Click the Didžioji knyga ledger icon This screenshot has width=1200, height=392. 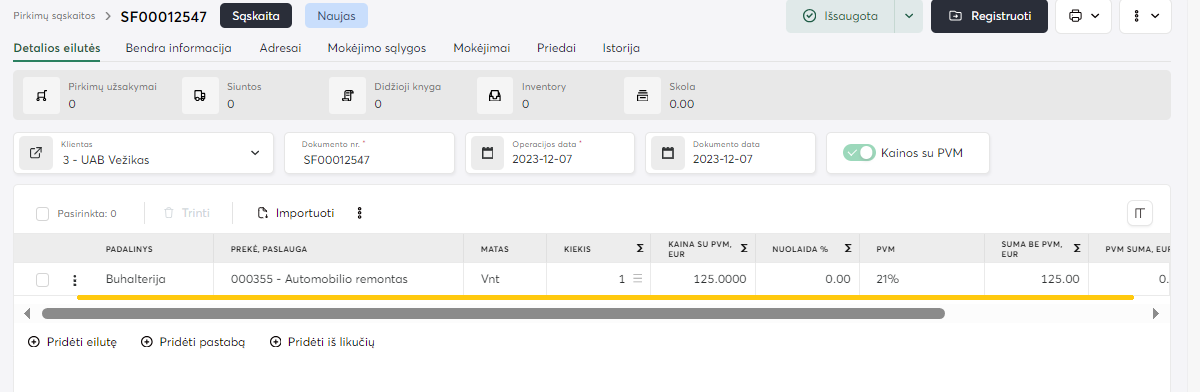(x=347, y=96)
